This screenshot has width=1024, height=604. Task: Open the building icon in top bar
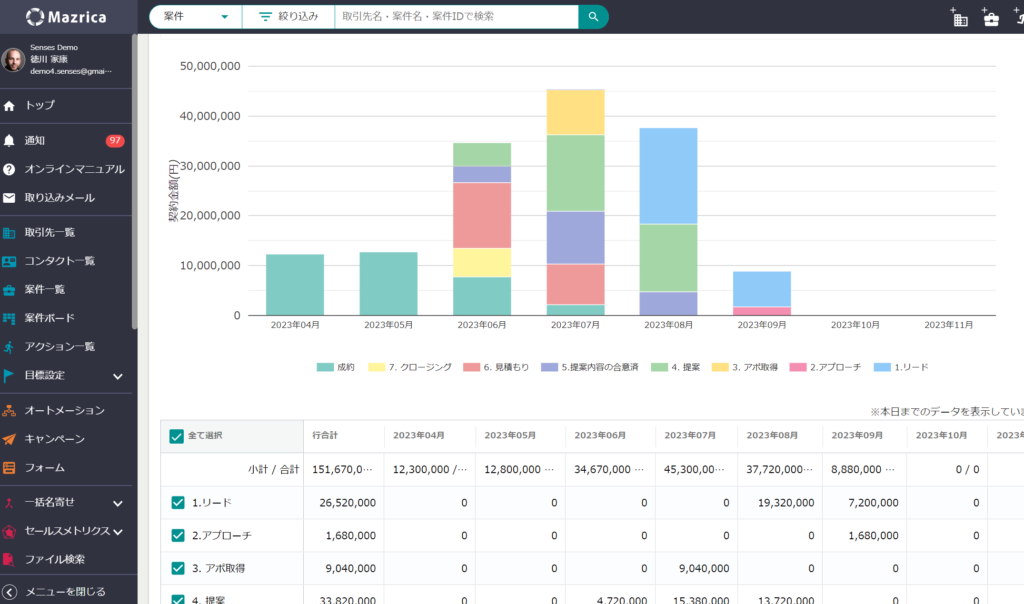960,18
